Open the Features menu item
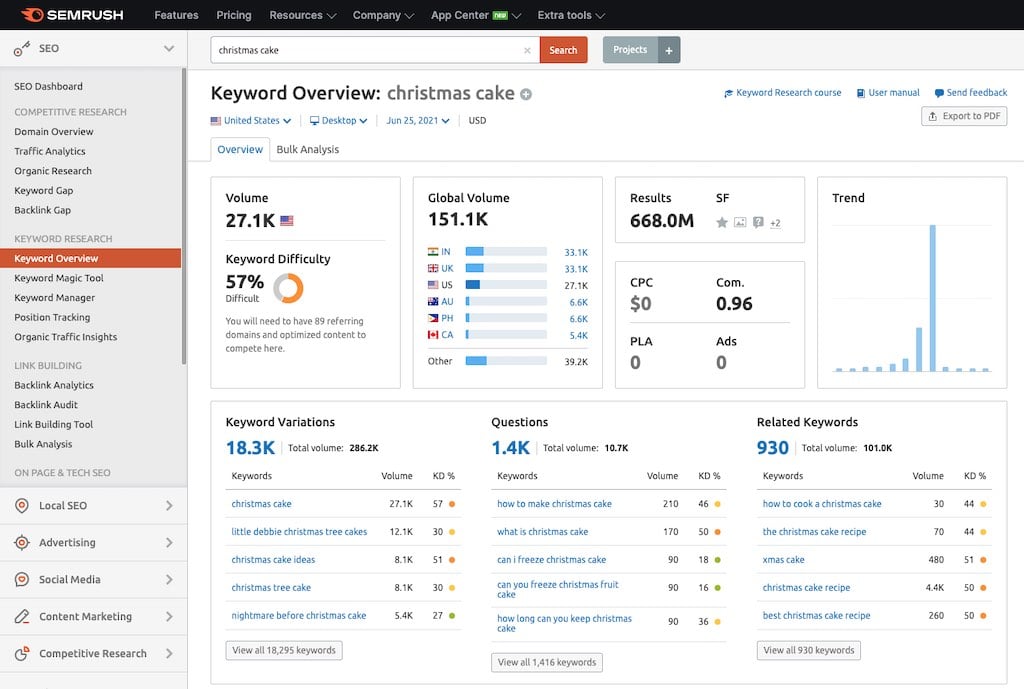This screenshot has width=1024, height=689. (x=176, y=15)
